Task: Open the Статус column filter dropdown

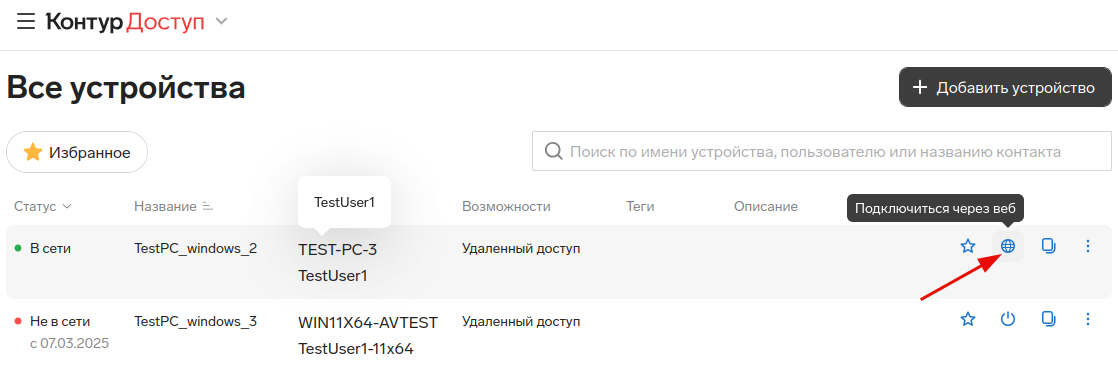Action: (43, 207)
